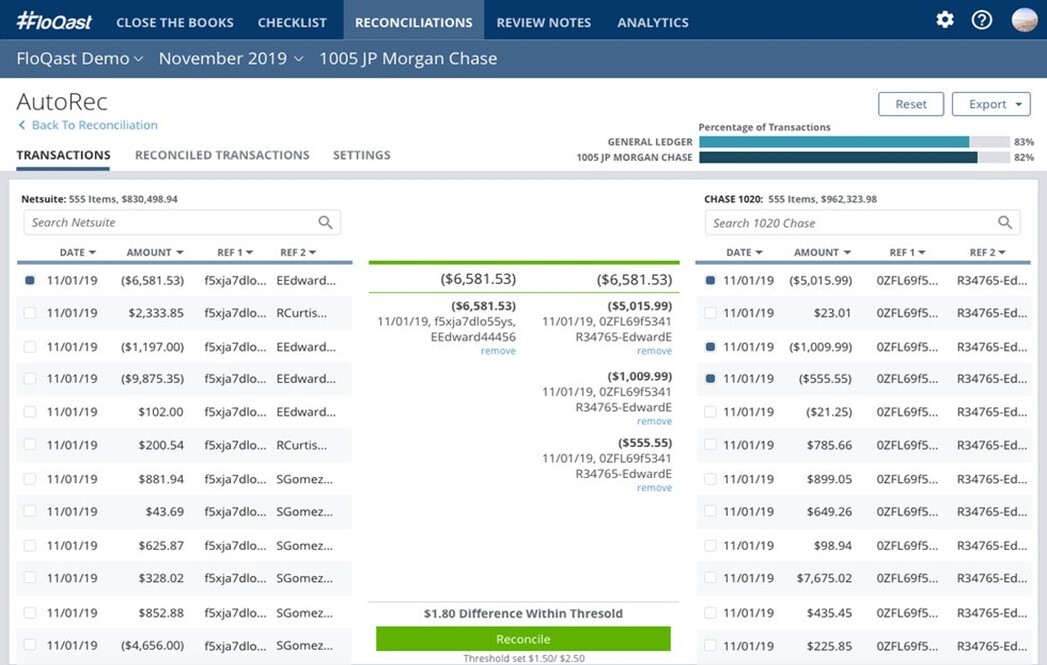
Task: Open the November 2019 period dropdown
Action: (x=229, y=58)
